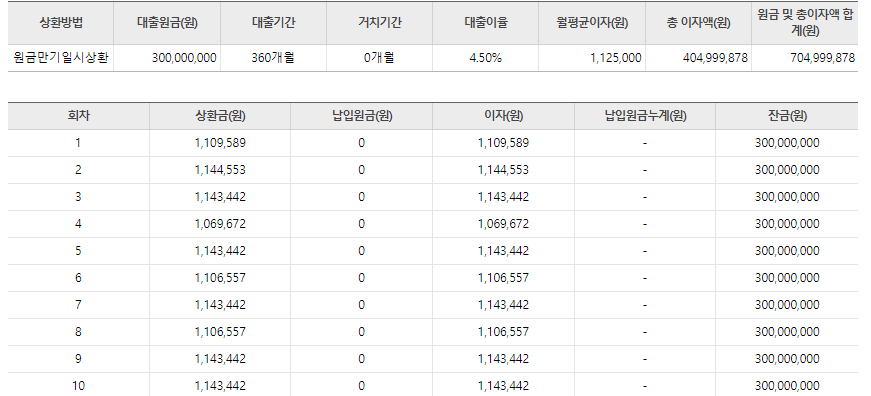Select 잔금 300,000,000 in installment 9 row
This screenshot has width=871, height=396.
[787, 358]
